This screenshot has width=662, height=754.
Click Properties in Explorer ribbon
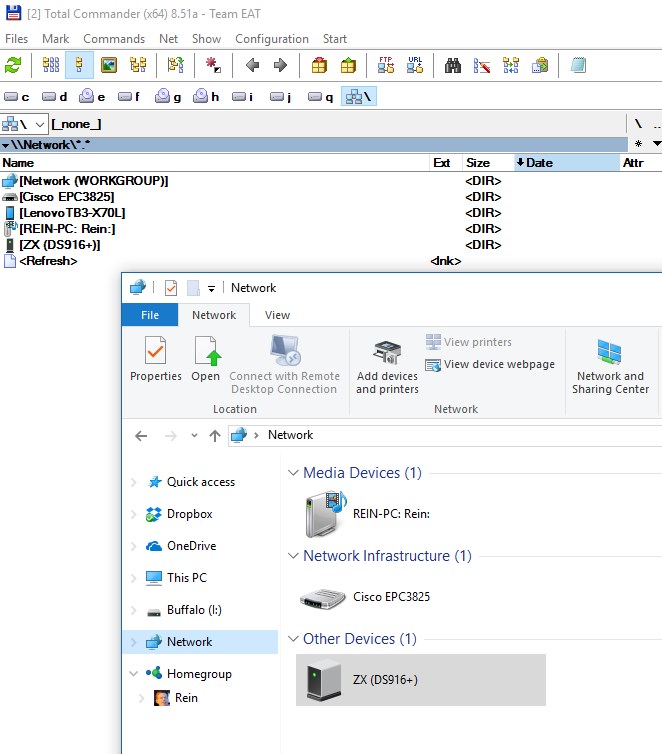coord(156,359)
